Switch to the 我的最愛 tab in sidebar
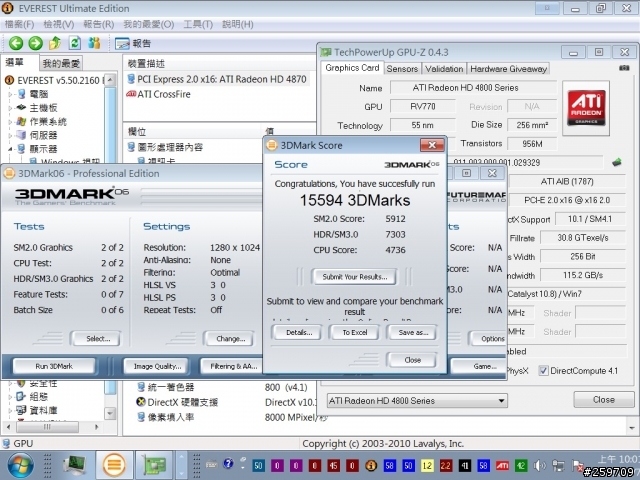This screenshot has width=640, height=480. point(61,63)
